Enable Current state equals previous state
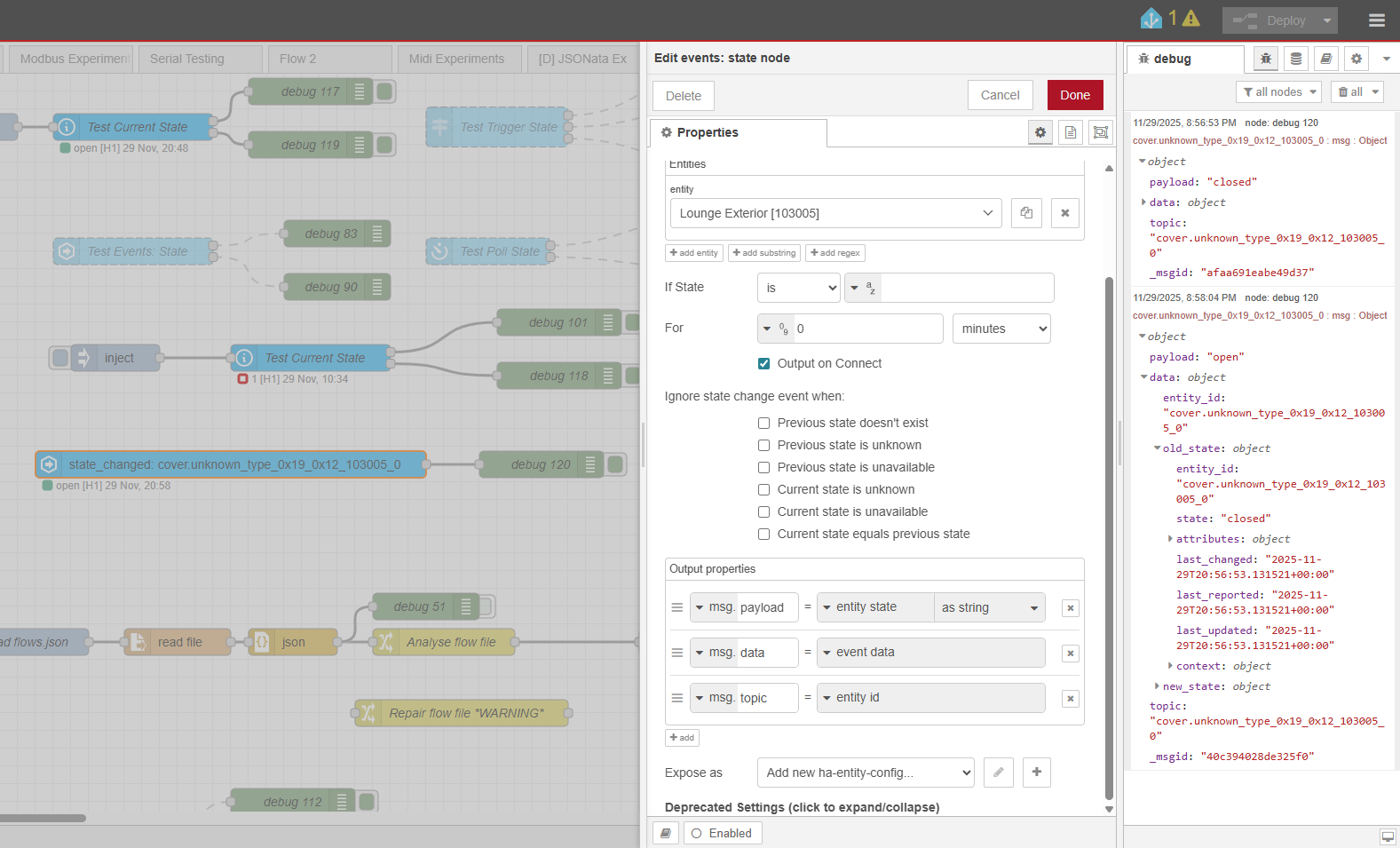Image resolution: width=1400 pixels, height=848 pixels. pyautogui.click(x=763, y=534)
